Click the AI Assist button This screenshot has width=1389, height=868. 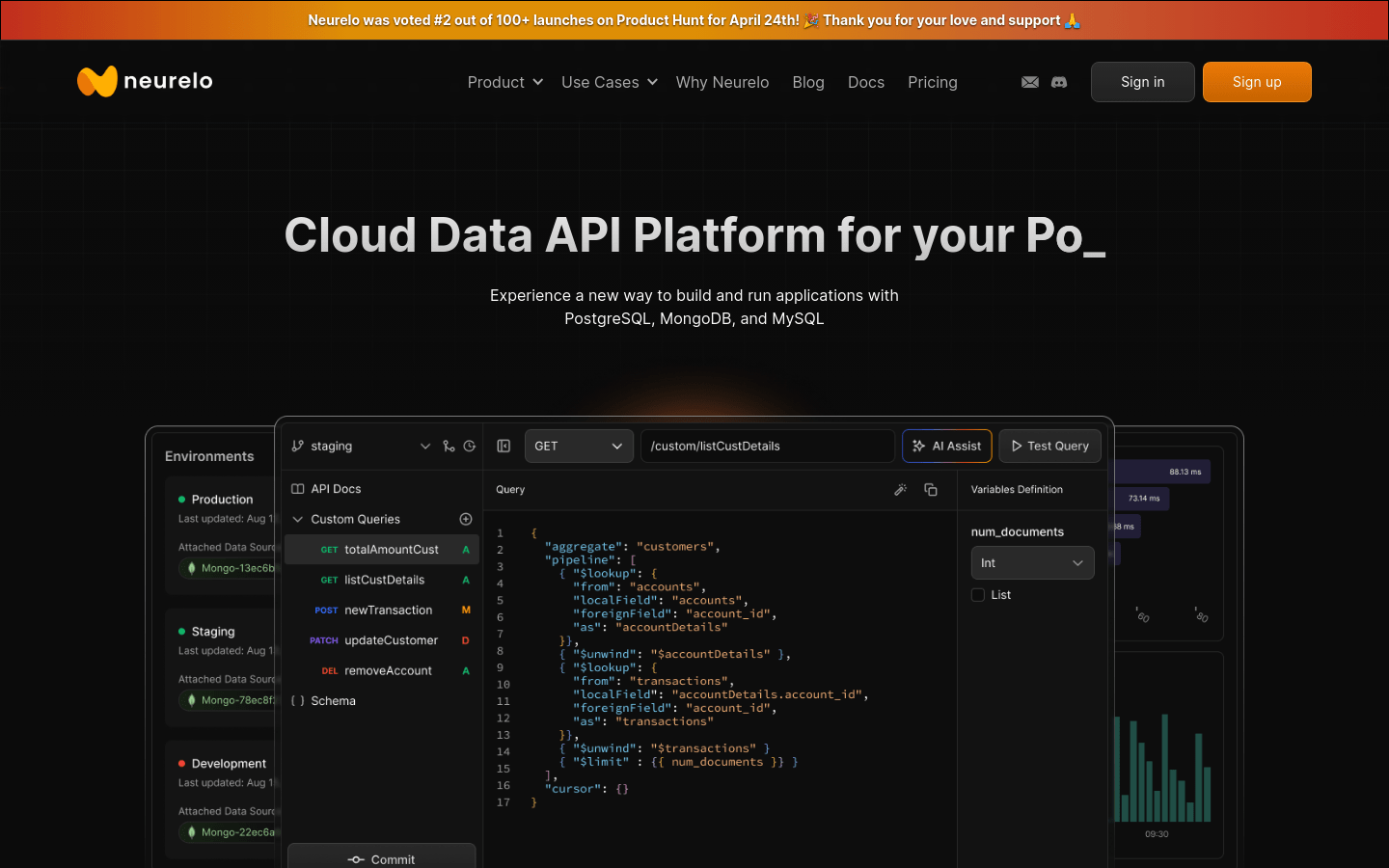pos(947,446)
